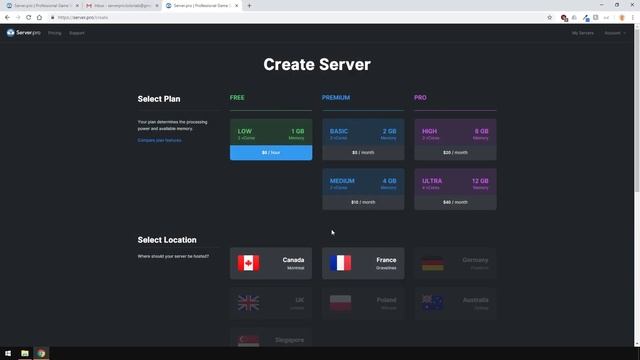Click the Poland flag icon
640x360 pixels.
340,303
